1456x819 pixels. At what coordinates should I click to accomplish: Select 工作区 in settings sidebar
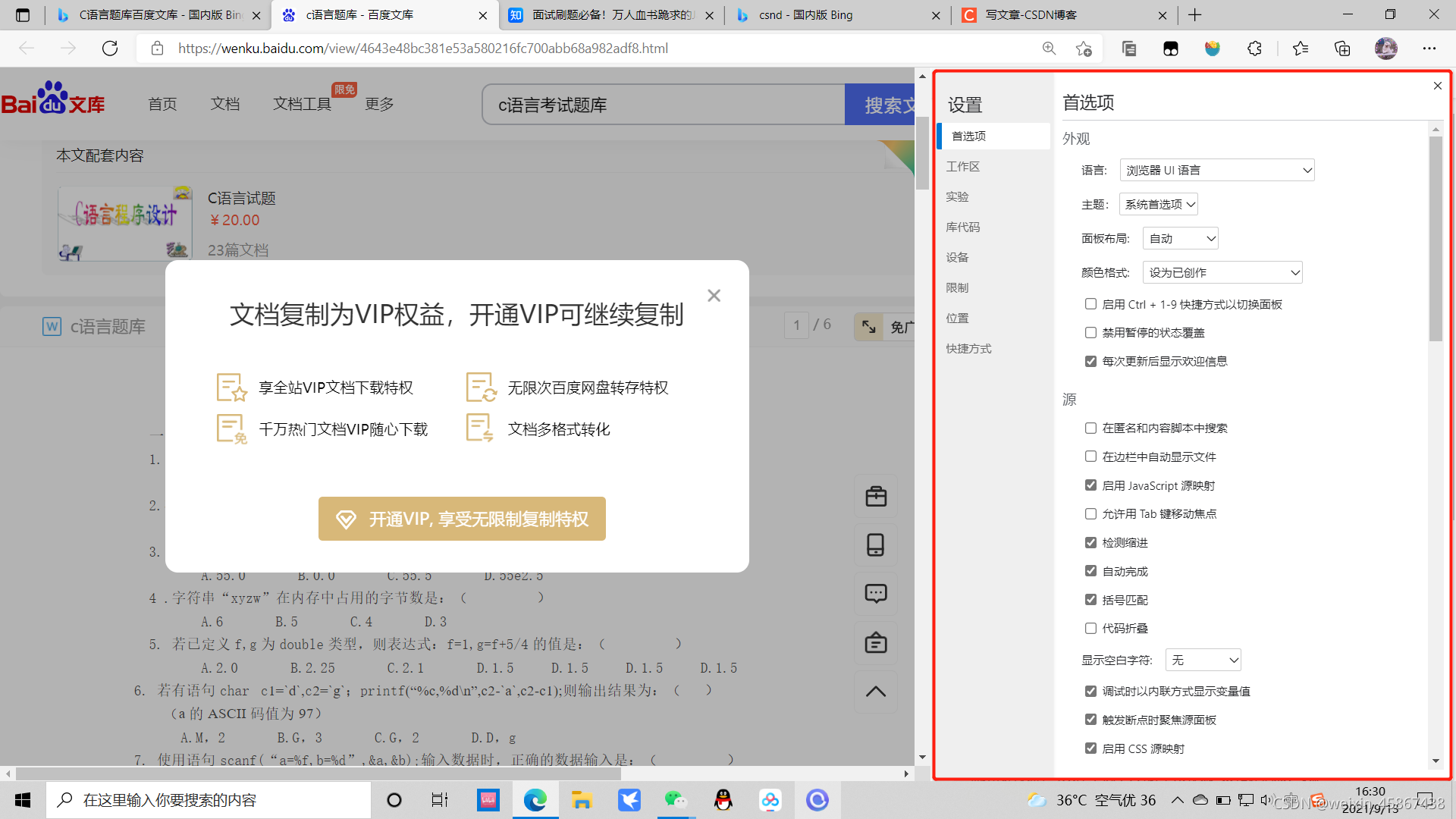963,166
